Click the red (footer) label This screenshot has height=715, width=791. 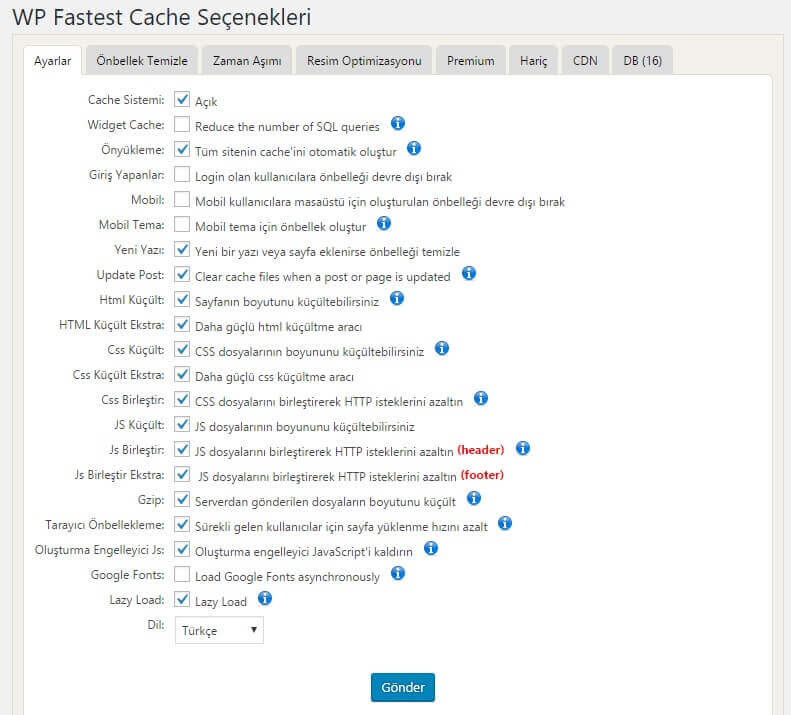pos(482,475)
